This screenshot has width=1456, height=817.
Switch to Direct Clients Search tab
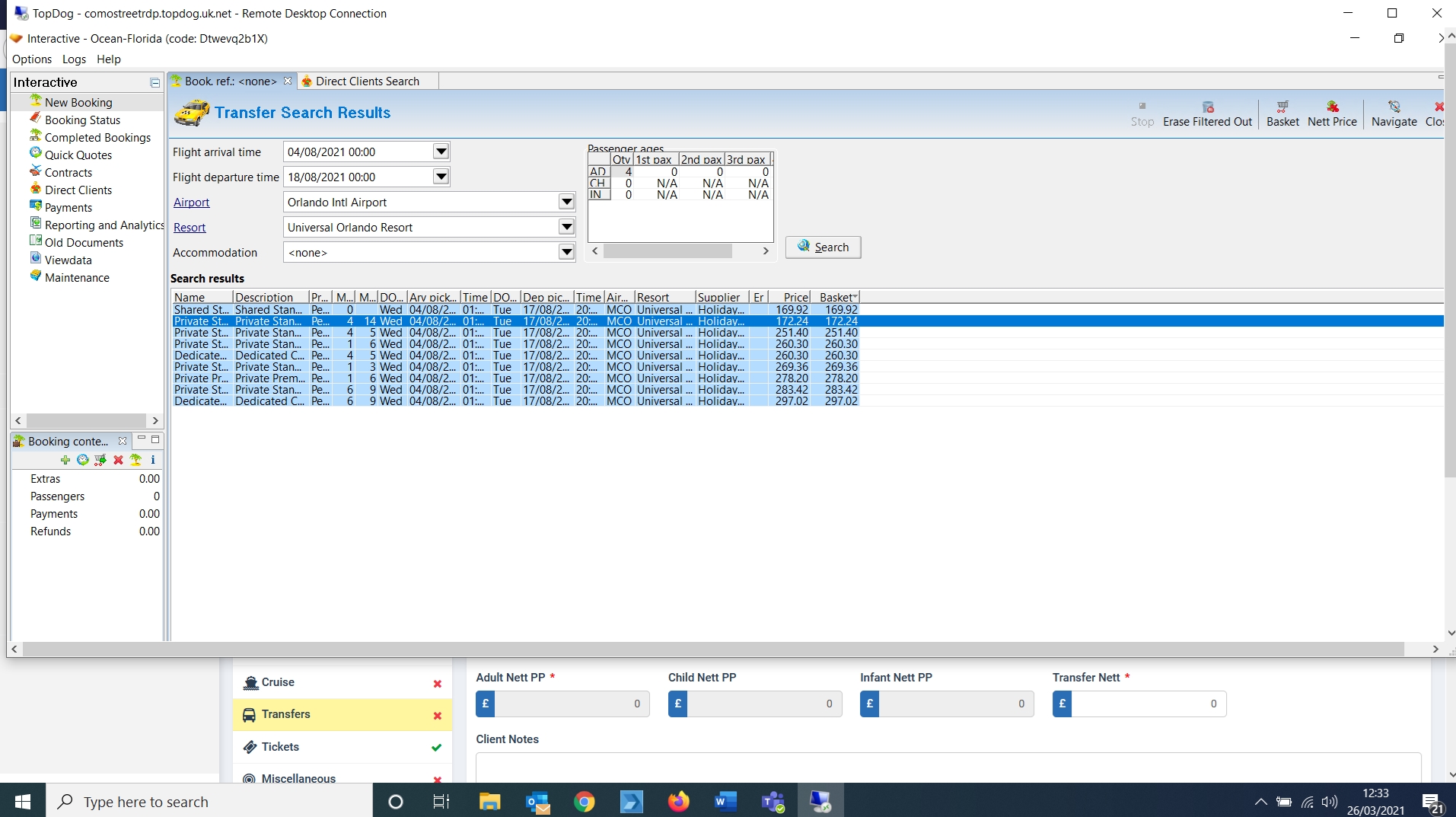(x=367, y=81)
